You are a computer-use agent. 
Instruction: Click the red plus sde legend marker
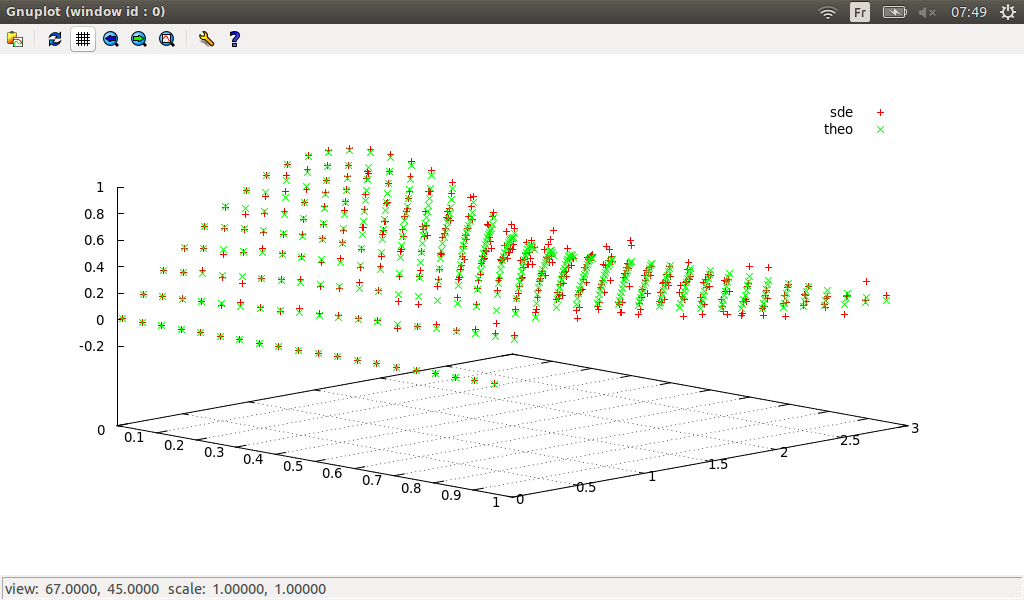881,113
